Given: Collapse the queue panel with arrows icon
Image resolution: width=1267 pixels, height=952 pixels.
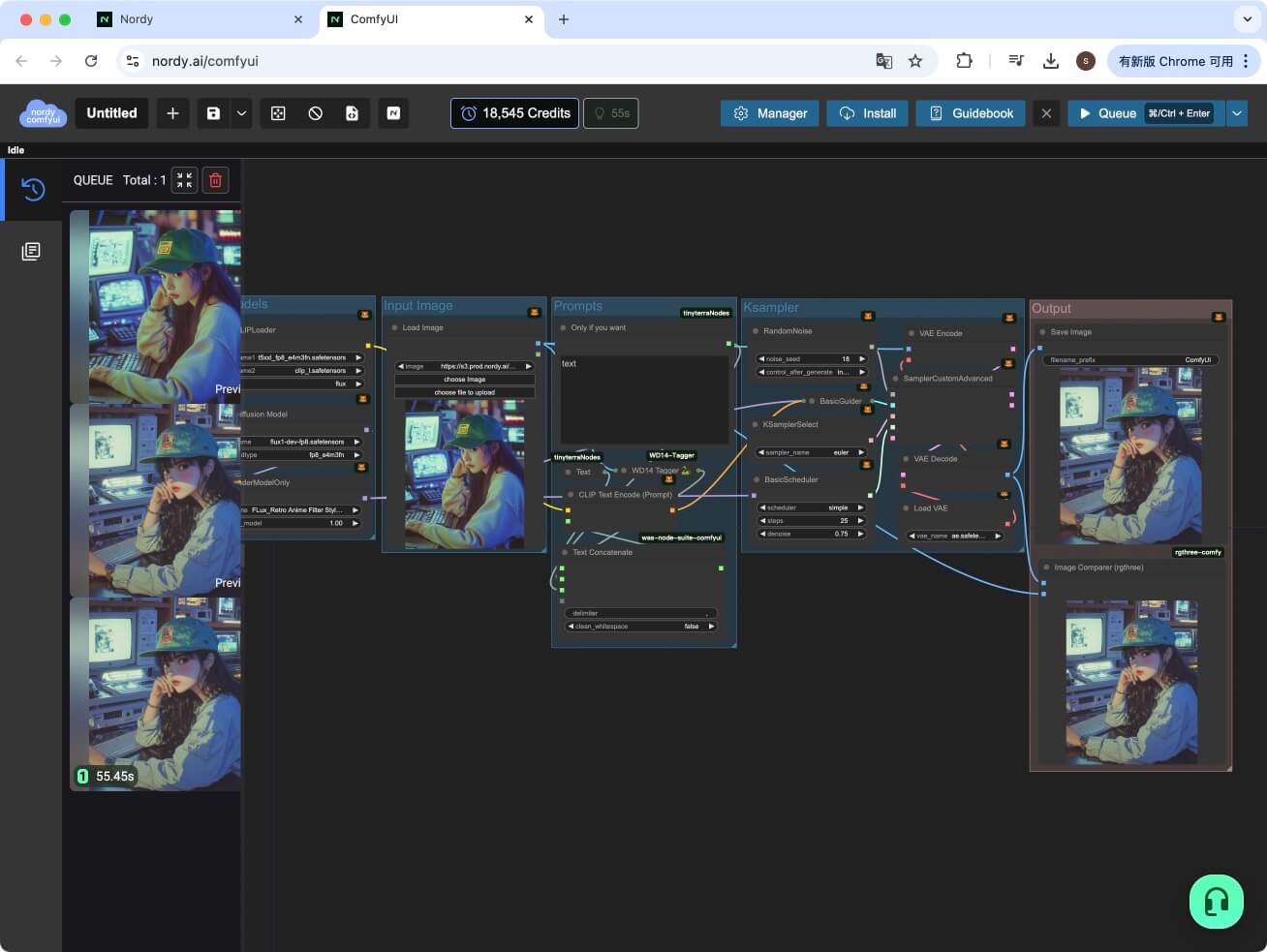Looking at the screenshot, I should 184,180.
